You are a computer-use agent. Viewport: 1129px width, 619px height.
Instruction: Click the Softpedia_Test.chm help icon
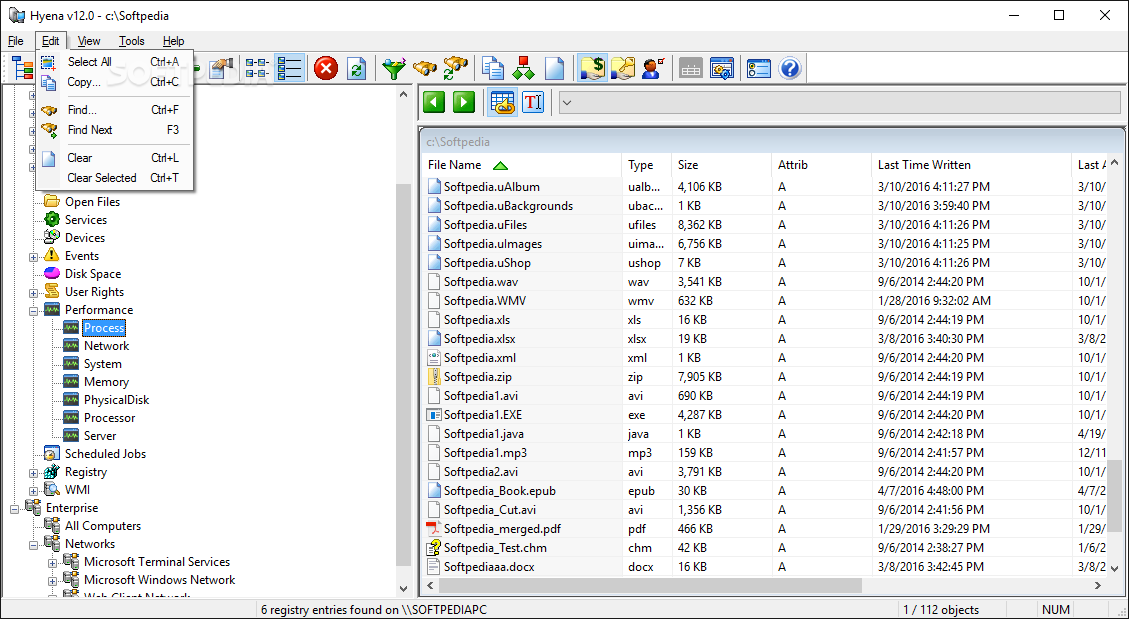point(433,547)
